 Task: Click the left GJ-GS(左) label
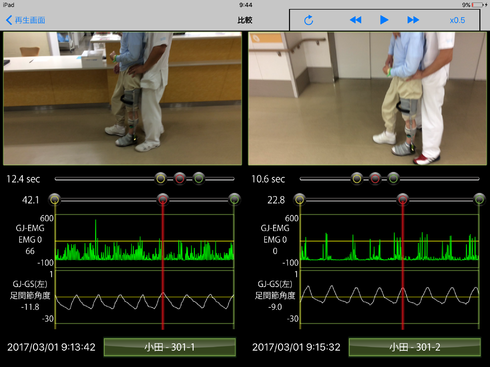point(30,284)
